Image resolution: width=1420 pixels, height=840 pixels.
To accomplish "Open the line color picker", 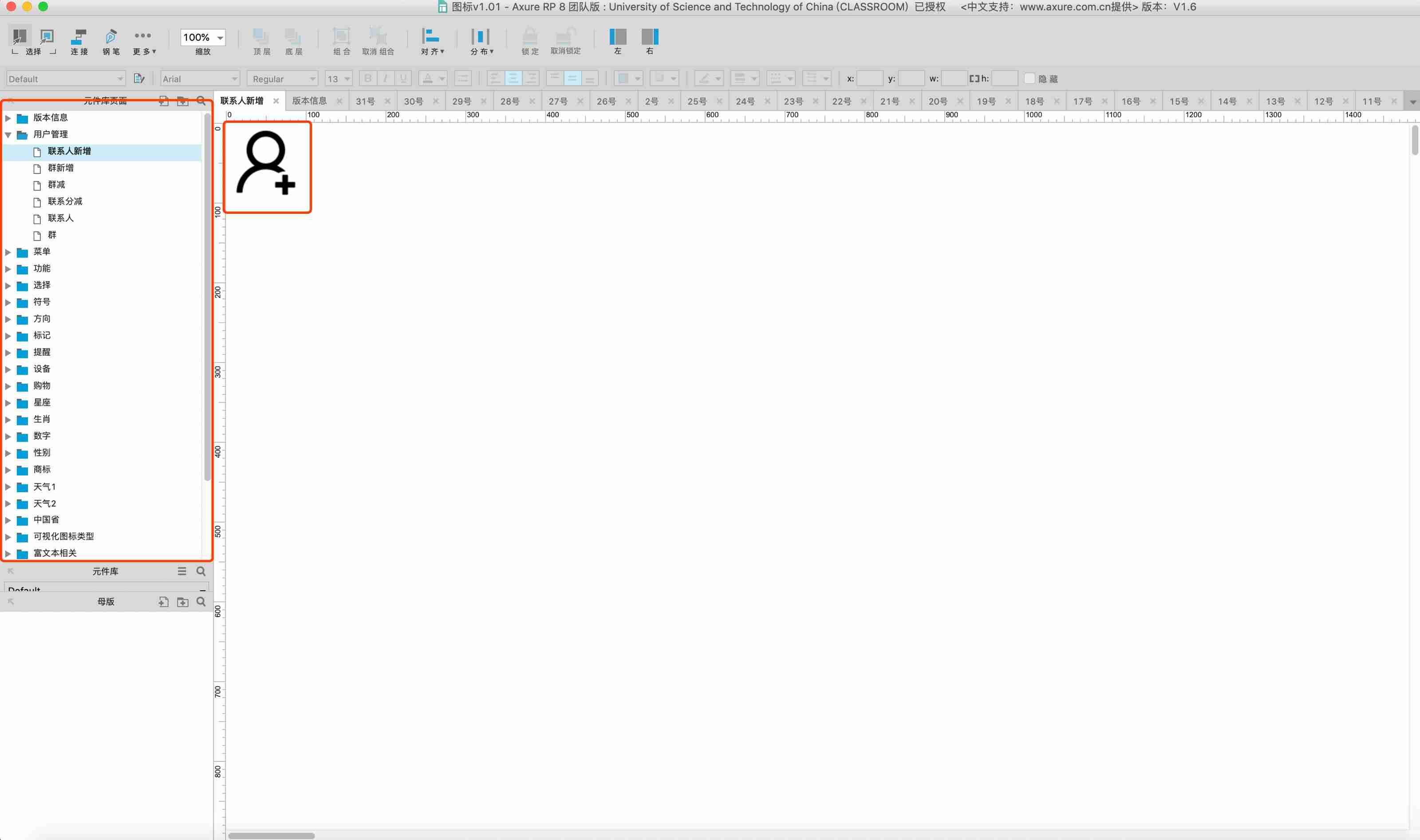I will click(709, 78).
